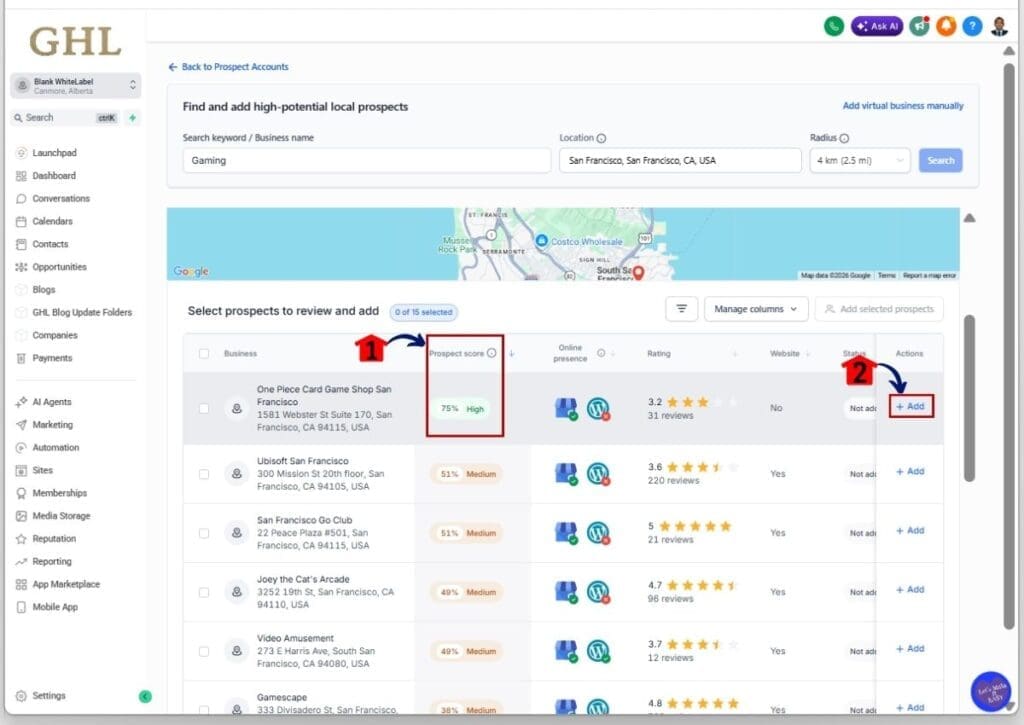Click the Prospect score sort control
This screenshot has height=725, width=1024.
coord(511,353)
